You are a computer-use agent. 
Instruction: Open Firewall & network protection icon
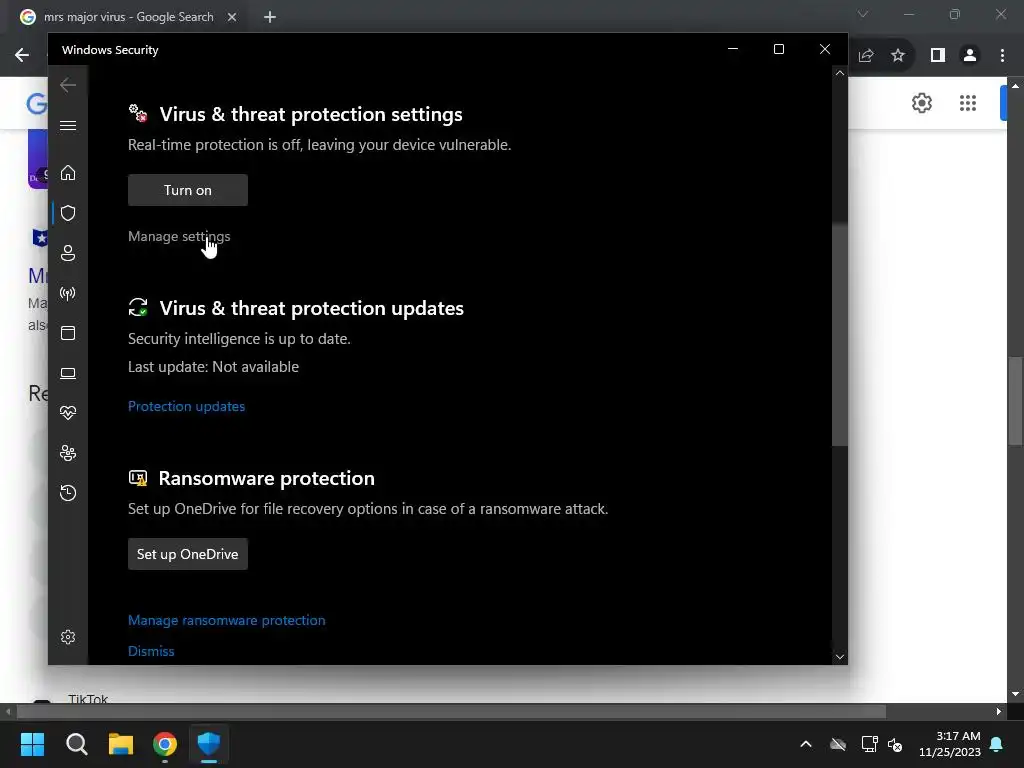click(68, 293)
